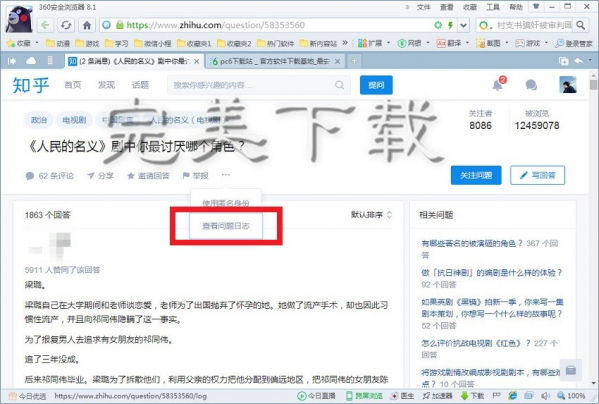Image resolution: width=599 pixels, height=404 pixels.
Task: Open 登录管家 login manager
Action: [574, 43]
